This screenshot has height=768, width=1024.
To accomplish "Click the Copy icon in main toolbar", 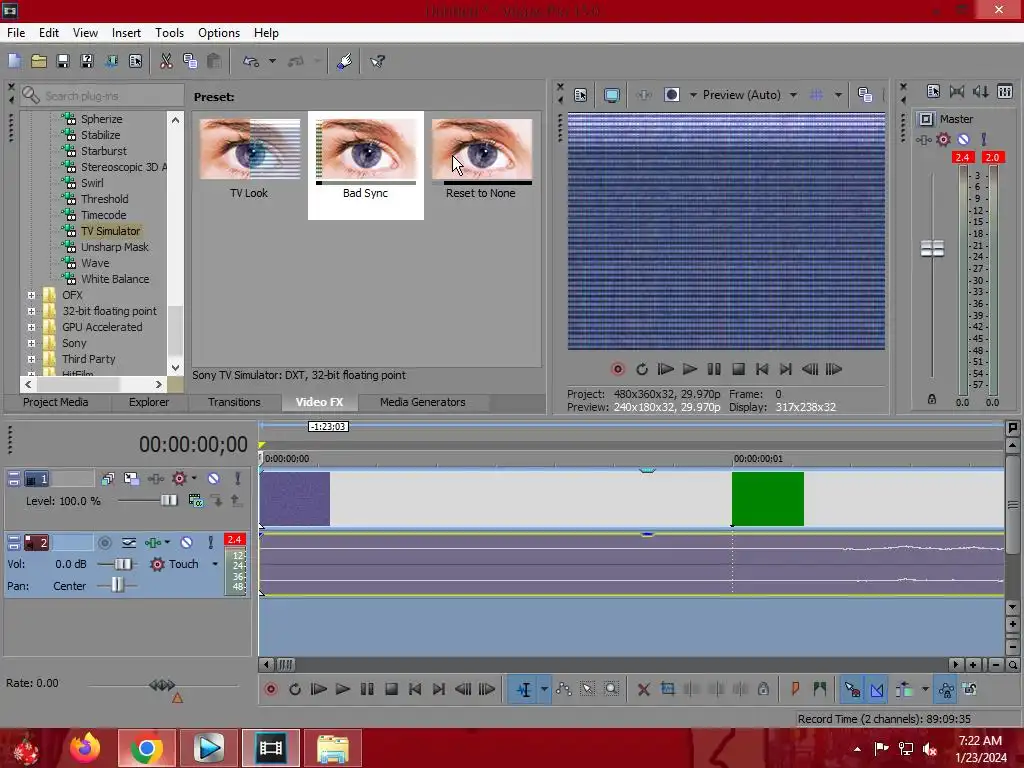I will pos(190,61).
